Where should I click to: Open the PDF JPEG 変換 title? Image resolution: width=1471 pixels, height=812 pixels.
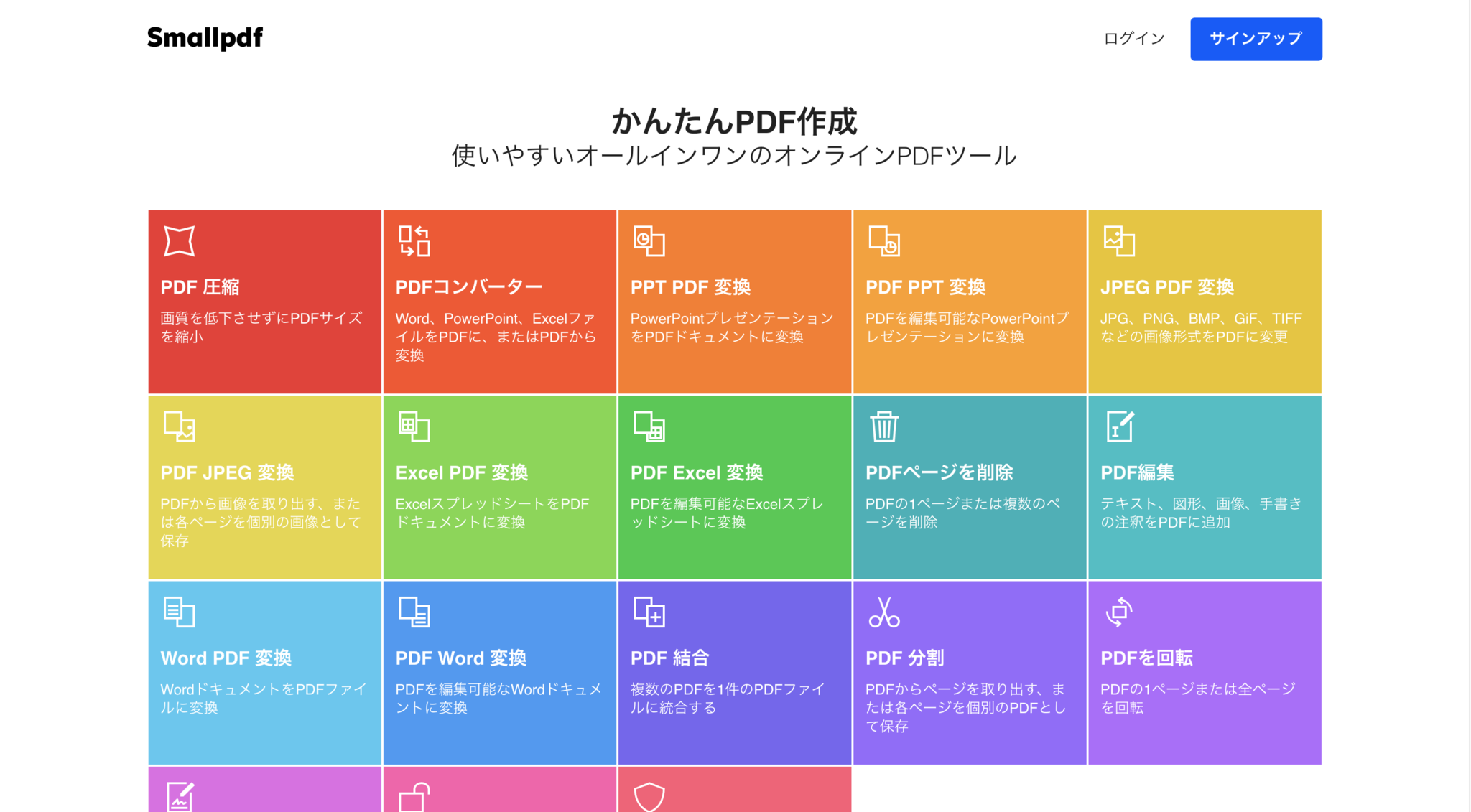227,472
